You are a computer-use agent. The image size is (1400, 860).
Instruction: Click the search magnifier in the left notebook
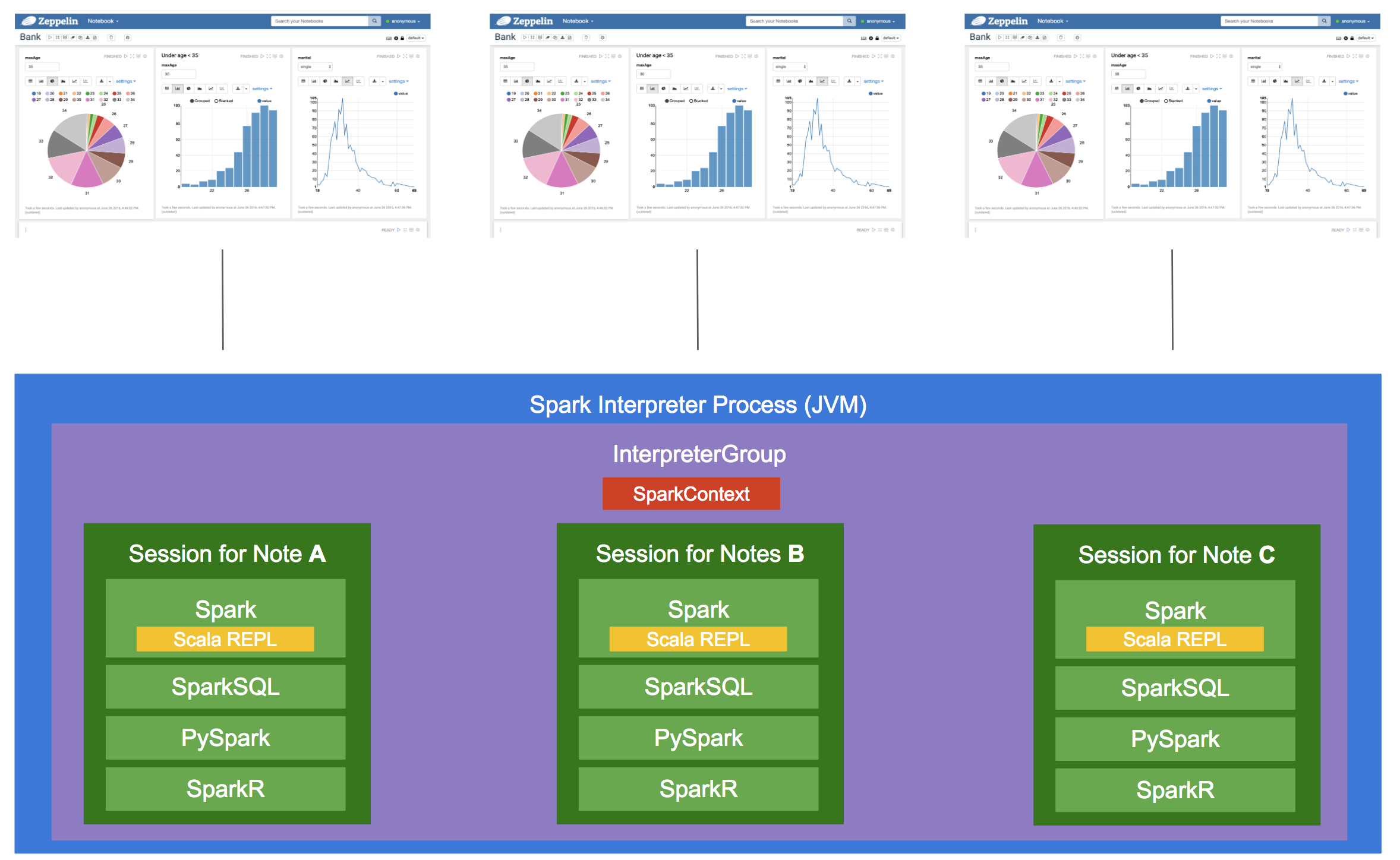tap(374, 21)
